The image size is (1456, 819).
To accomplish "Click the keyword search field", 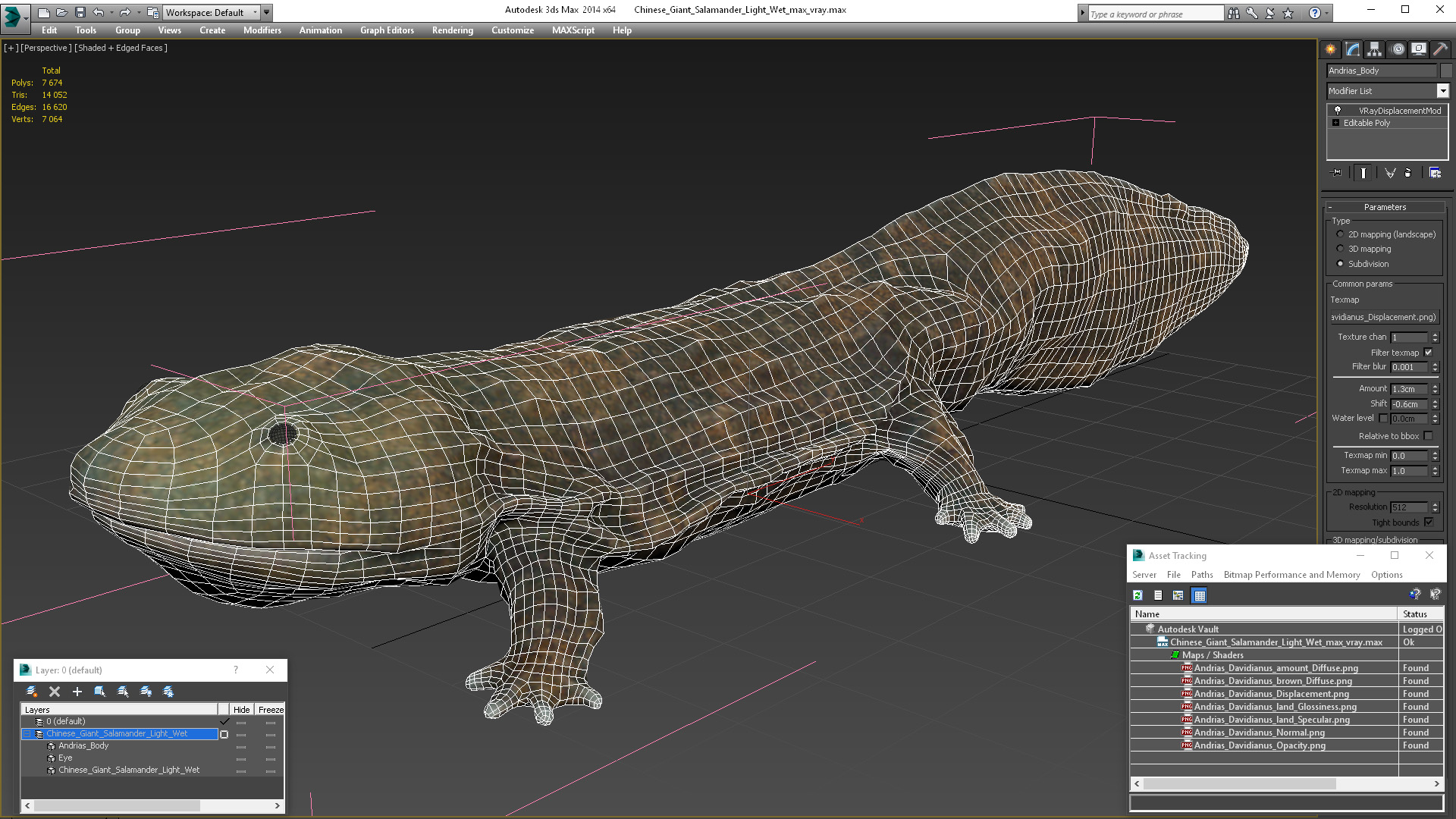I will (x=1155, y=14).
